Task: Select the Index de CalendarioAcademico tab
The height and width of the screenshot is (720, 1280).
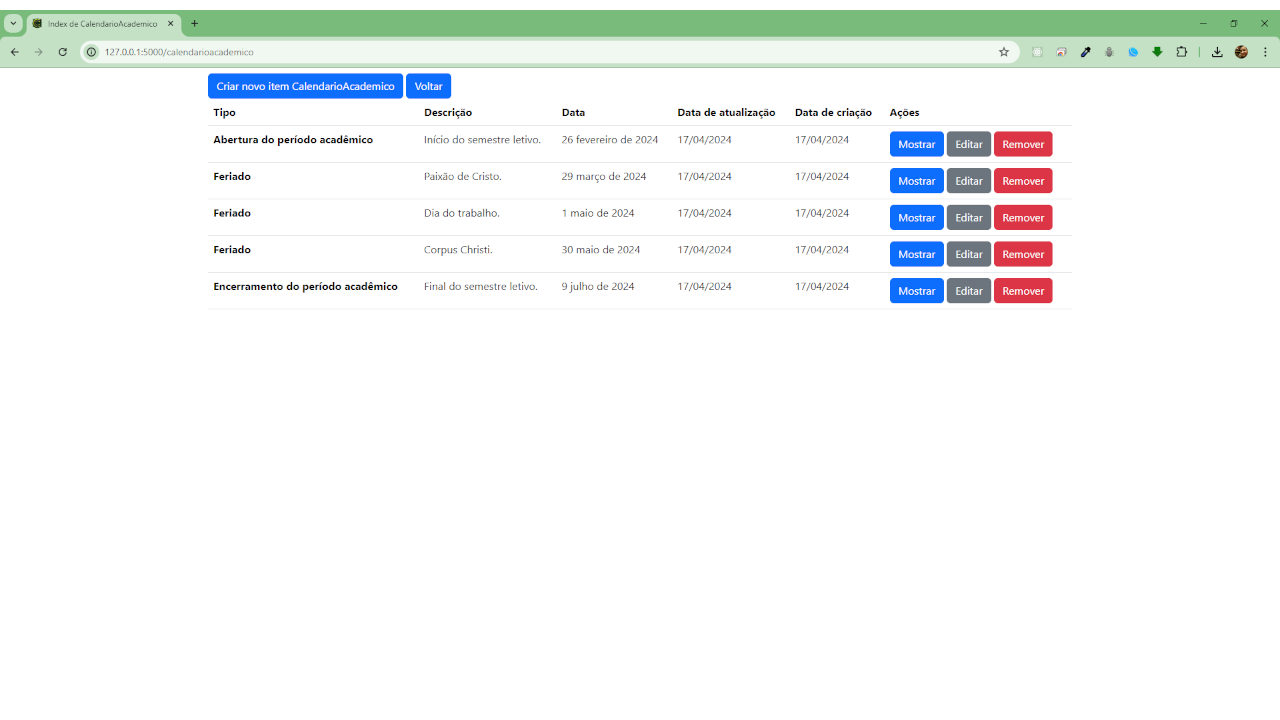Action: 102,23
